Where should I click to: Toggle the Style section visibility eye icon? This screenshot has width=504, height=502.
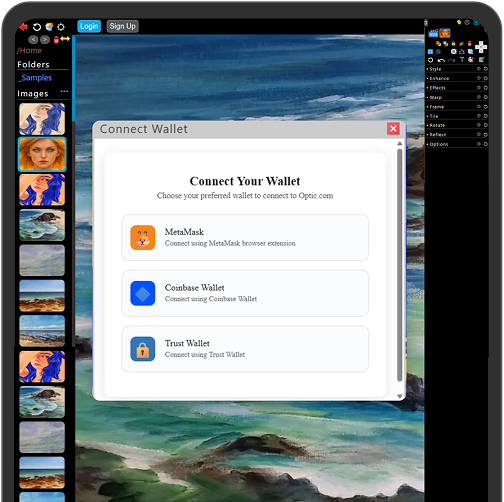479,69
